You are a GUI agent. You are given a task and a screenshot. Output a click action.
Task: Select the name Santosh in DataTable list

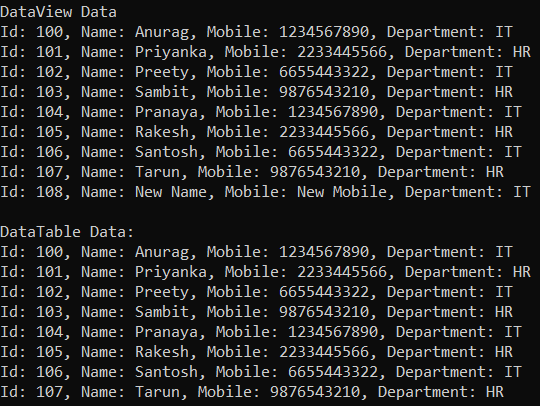[x=166, y=372]
